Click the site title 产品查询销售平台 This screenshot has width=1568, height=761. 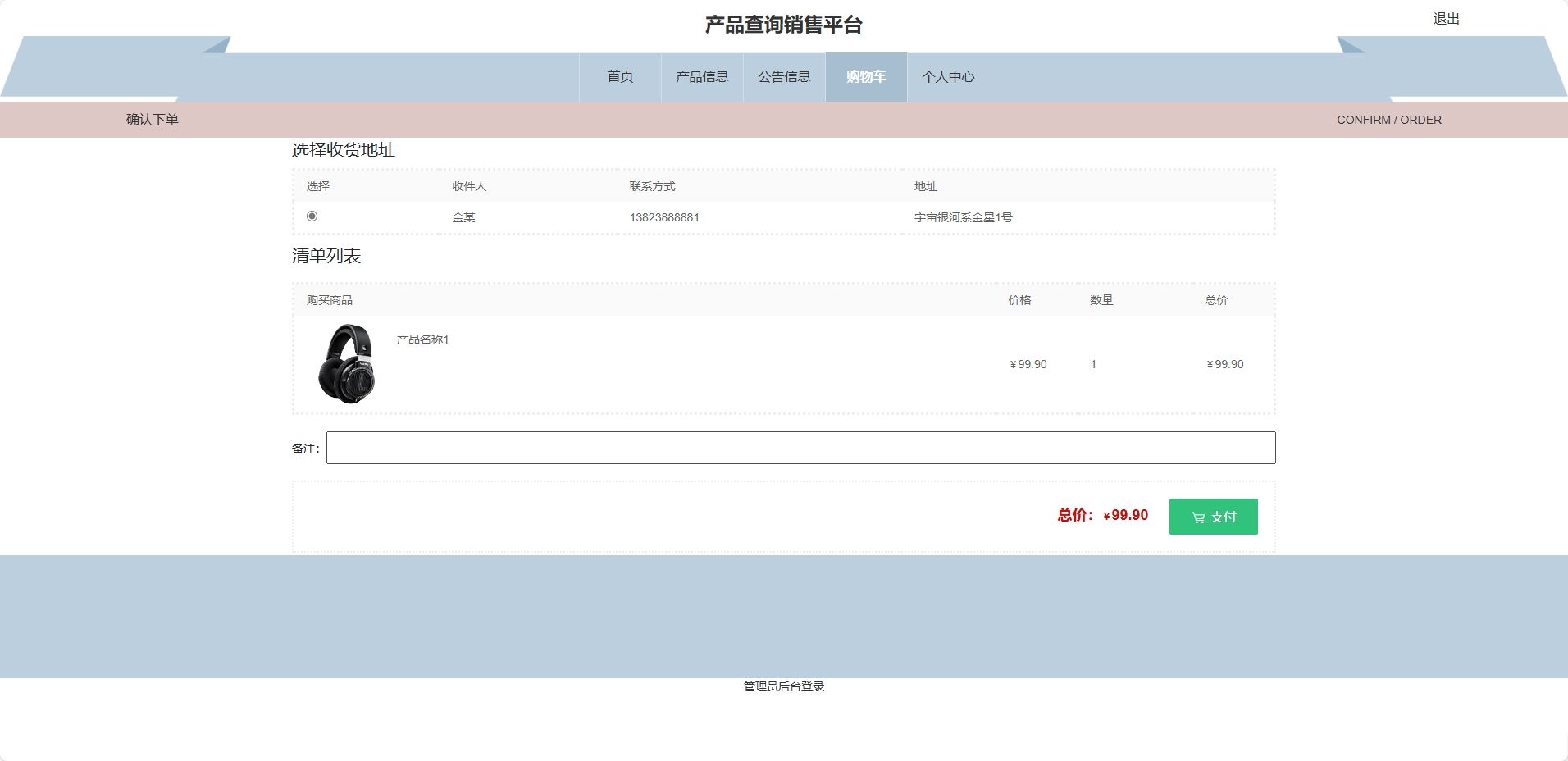tap(783, 24)
